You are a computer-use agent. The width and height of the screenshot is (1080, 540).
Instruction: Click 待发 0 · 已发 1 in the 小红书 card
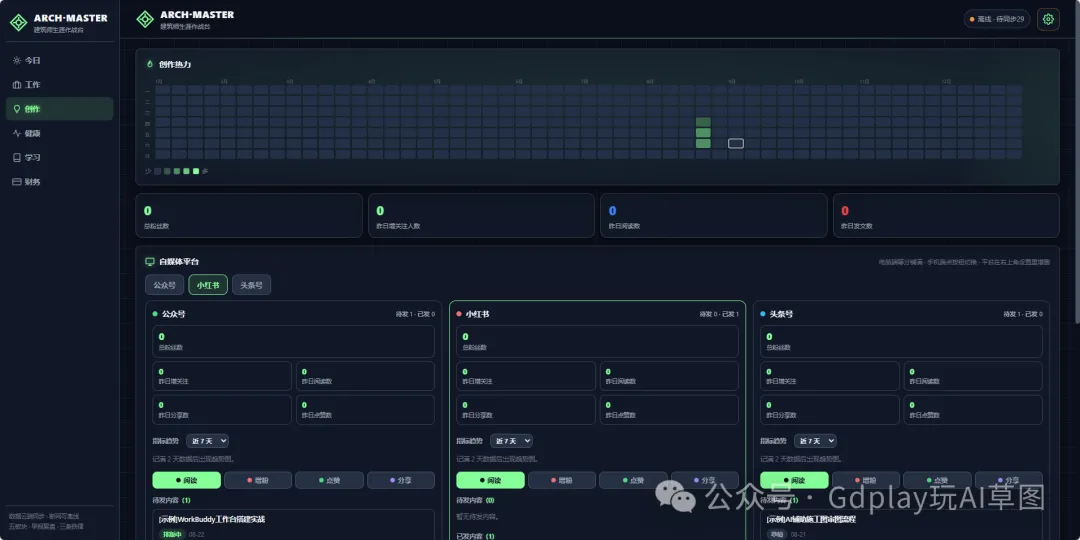click(719, 314)
